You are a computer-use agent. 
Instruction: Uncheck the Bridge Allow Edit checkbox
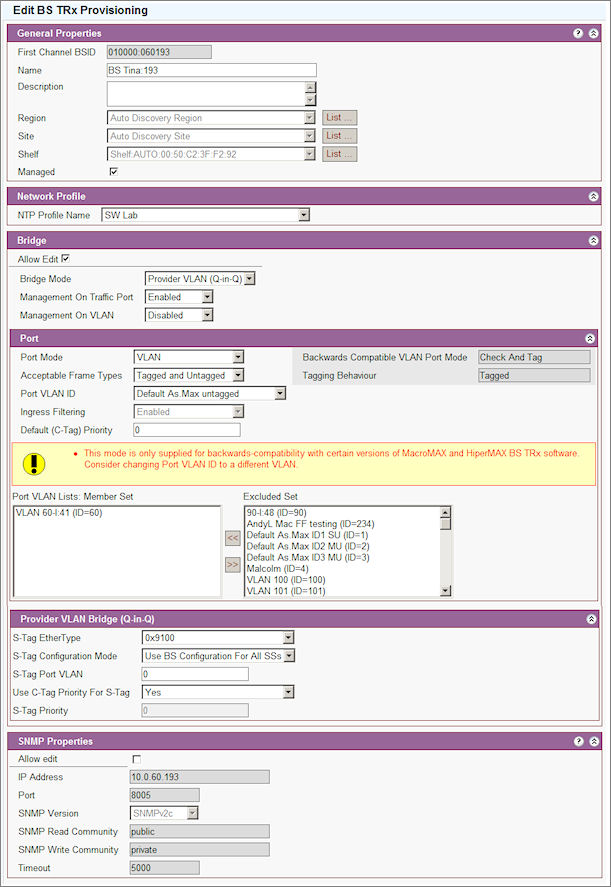tap(66, 259)
